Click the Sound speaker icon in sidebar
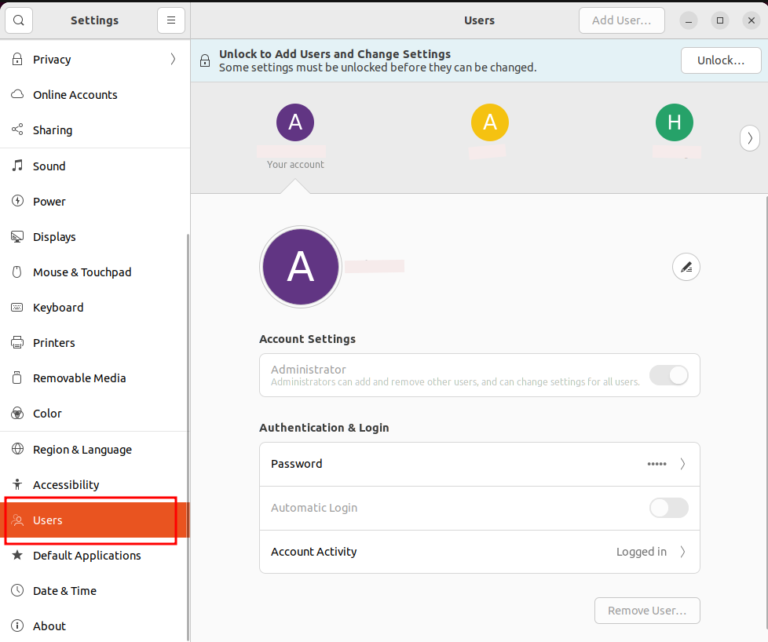Image resolution: width=768 pixels, height=642 pixels. pyautogui.click(x=17, y=166)
